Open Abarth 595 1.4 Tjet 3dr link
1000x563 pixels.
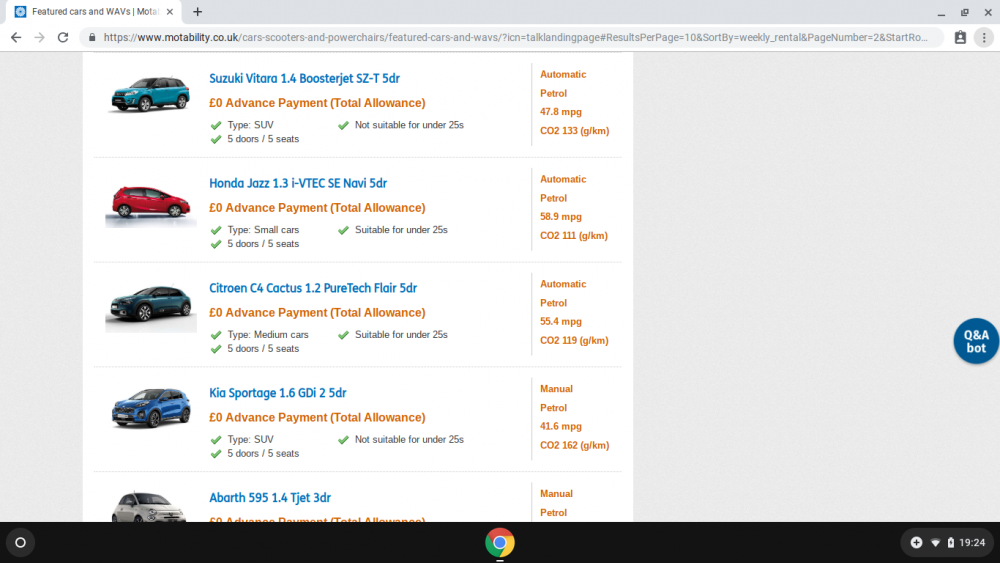click(x=270, y=498)
